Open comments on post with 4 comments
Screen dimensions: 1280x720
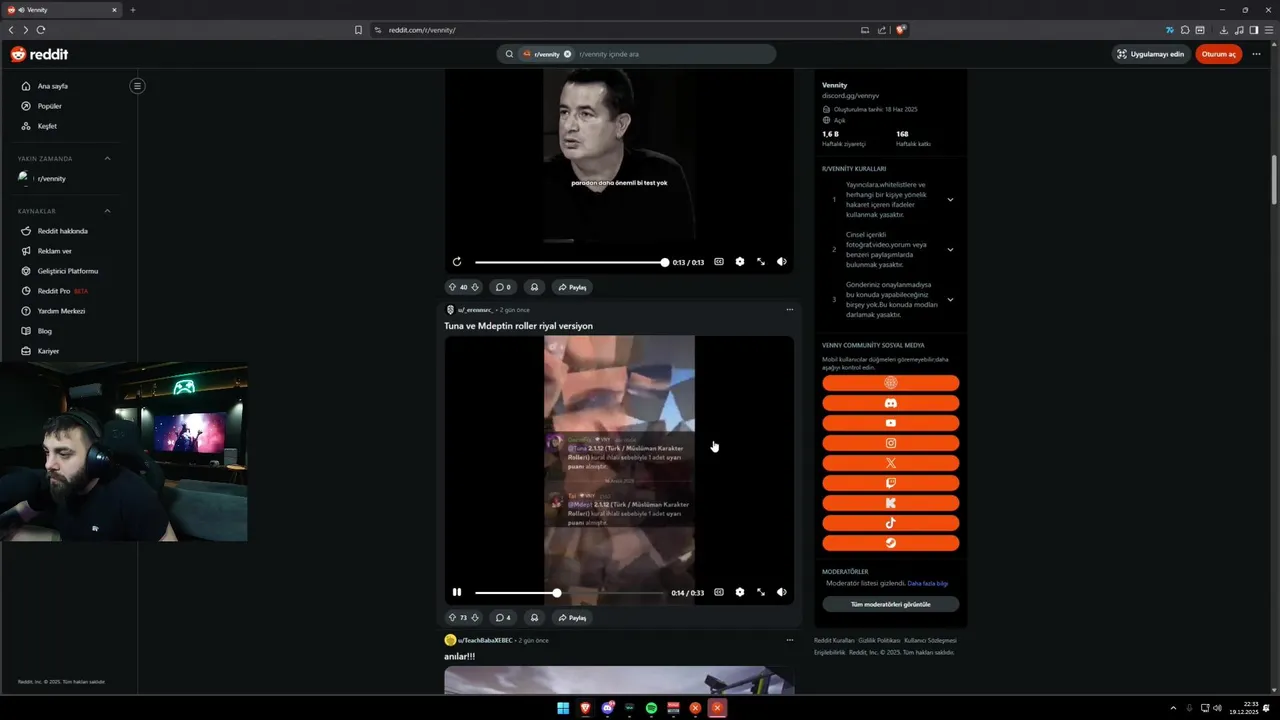pos(504,618)
